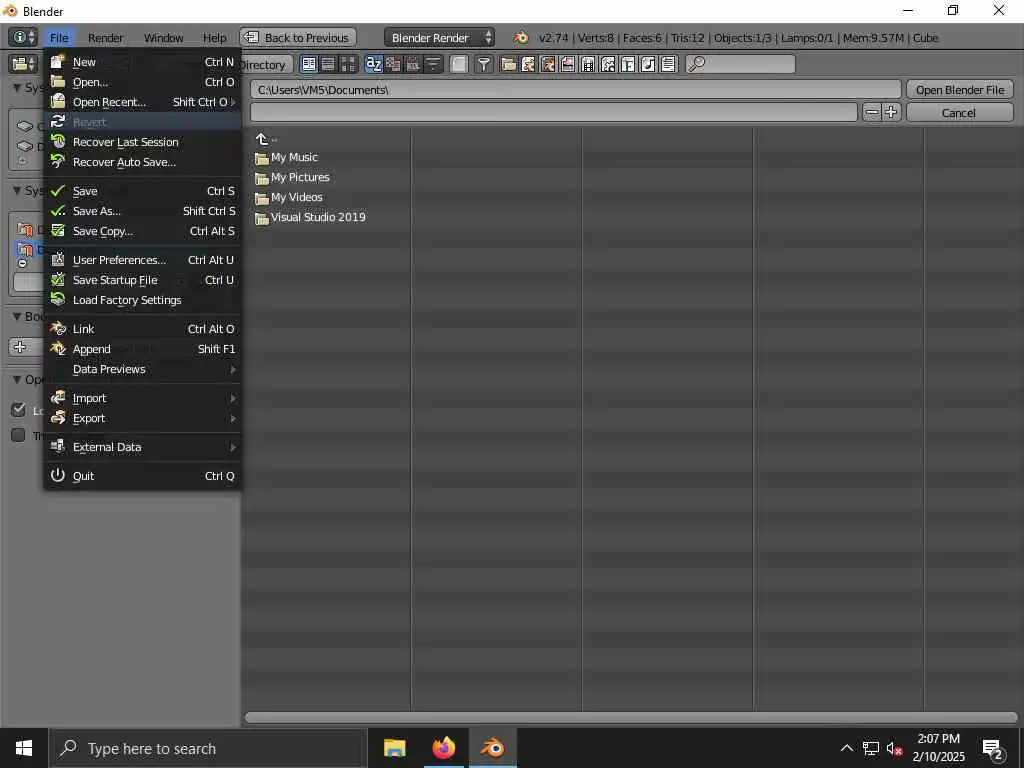Click the add bookmark plus icon in sidebar
The width and height of the screenshot is (1024, 768).
20,347
